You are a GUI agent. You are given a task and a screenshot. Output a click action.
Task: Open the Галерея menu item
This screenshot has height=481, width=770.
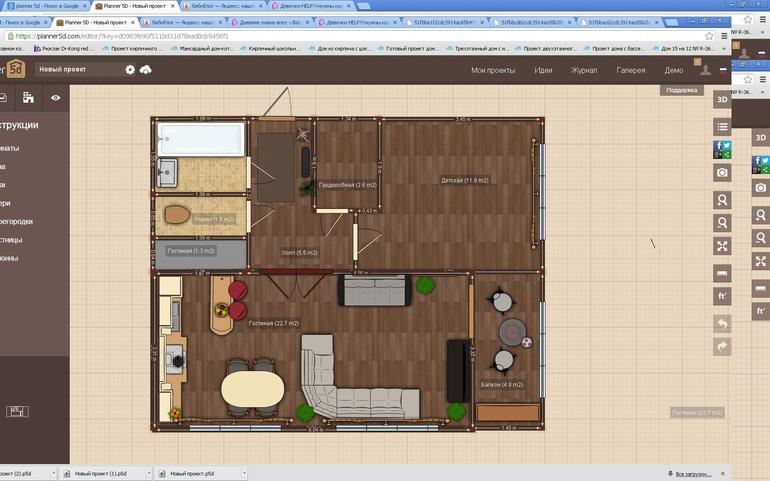tap(631, 70)
